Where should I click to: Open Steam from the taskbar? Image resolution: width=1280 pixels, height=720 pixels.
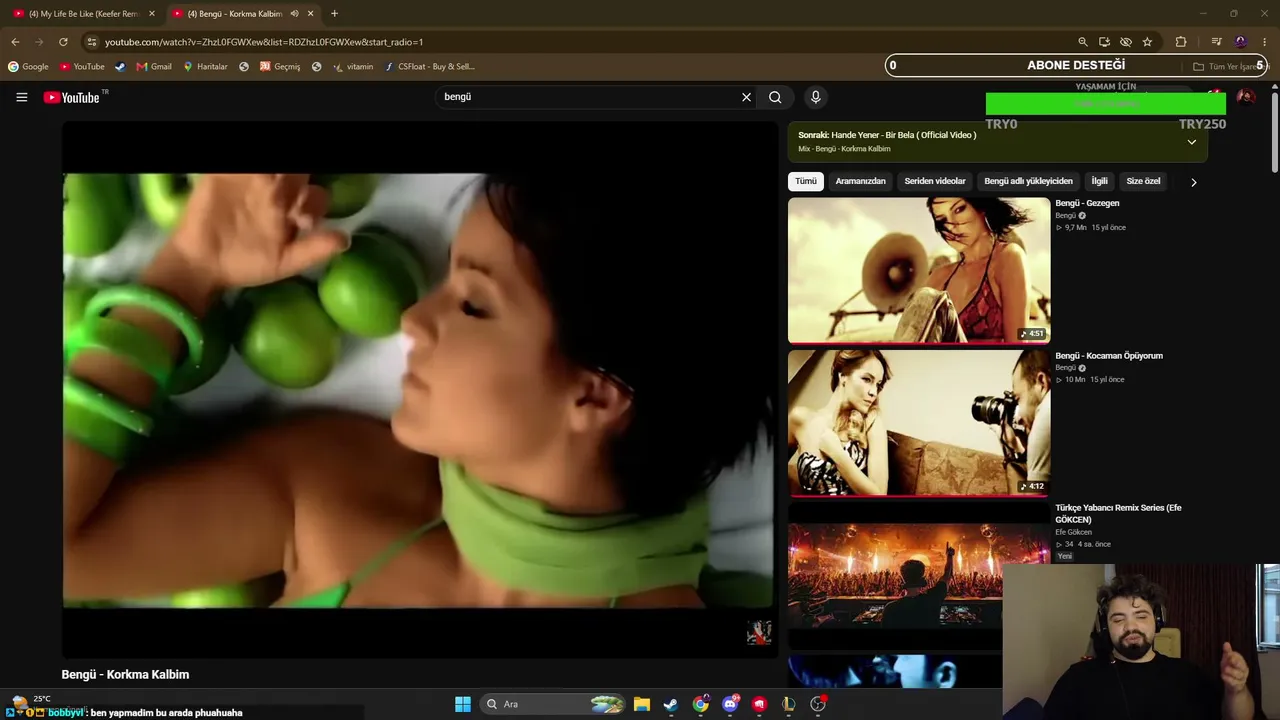[x=671, y=704]
